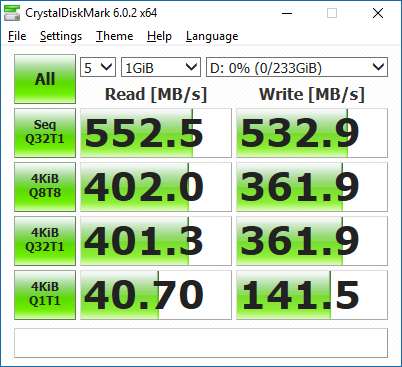Image resolution: width=402 pixels, height=367 pixels.
Task: Start the 4KiB Q8T8 benchmark
Action: click(x=45, y=187)
